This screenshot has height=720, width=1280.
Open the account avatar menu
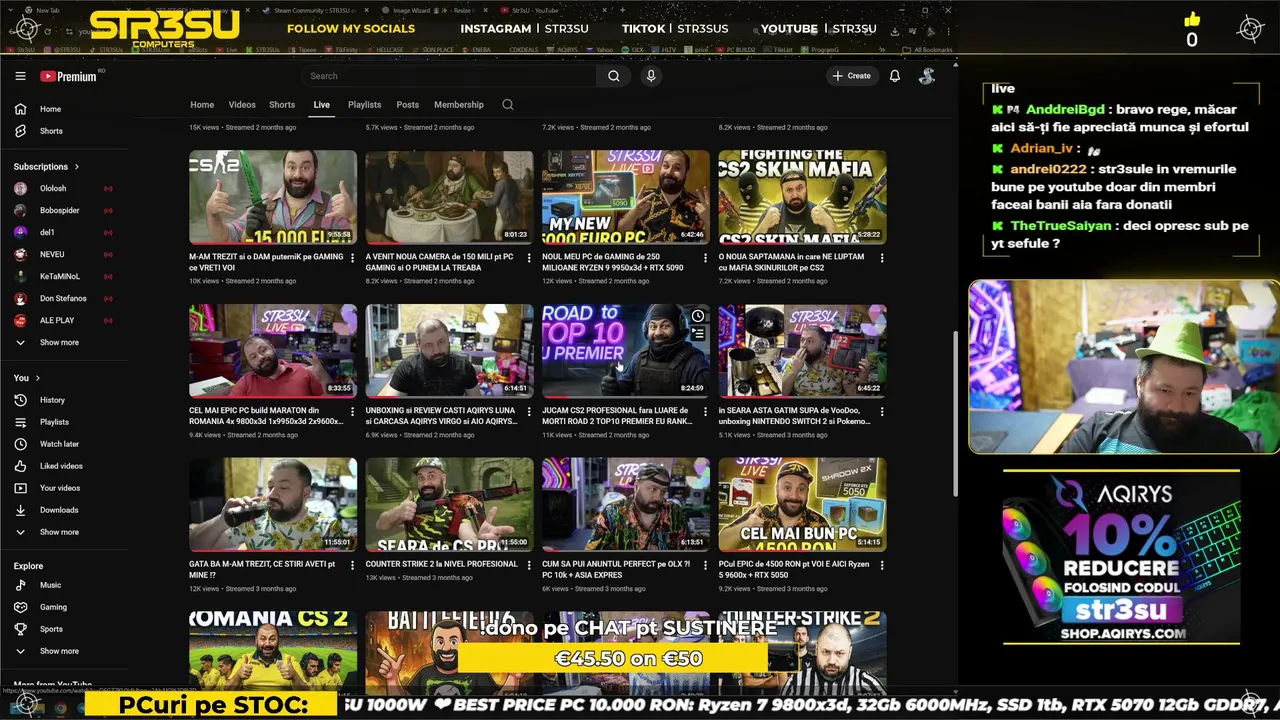click(x=927, y=76)
